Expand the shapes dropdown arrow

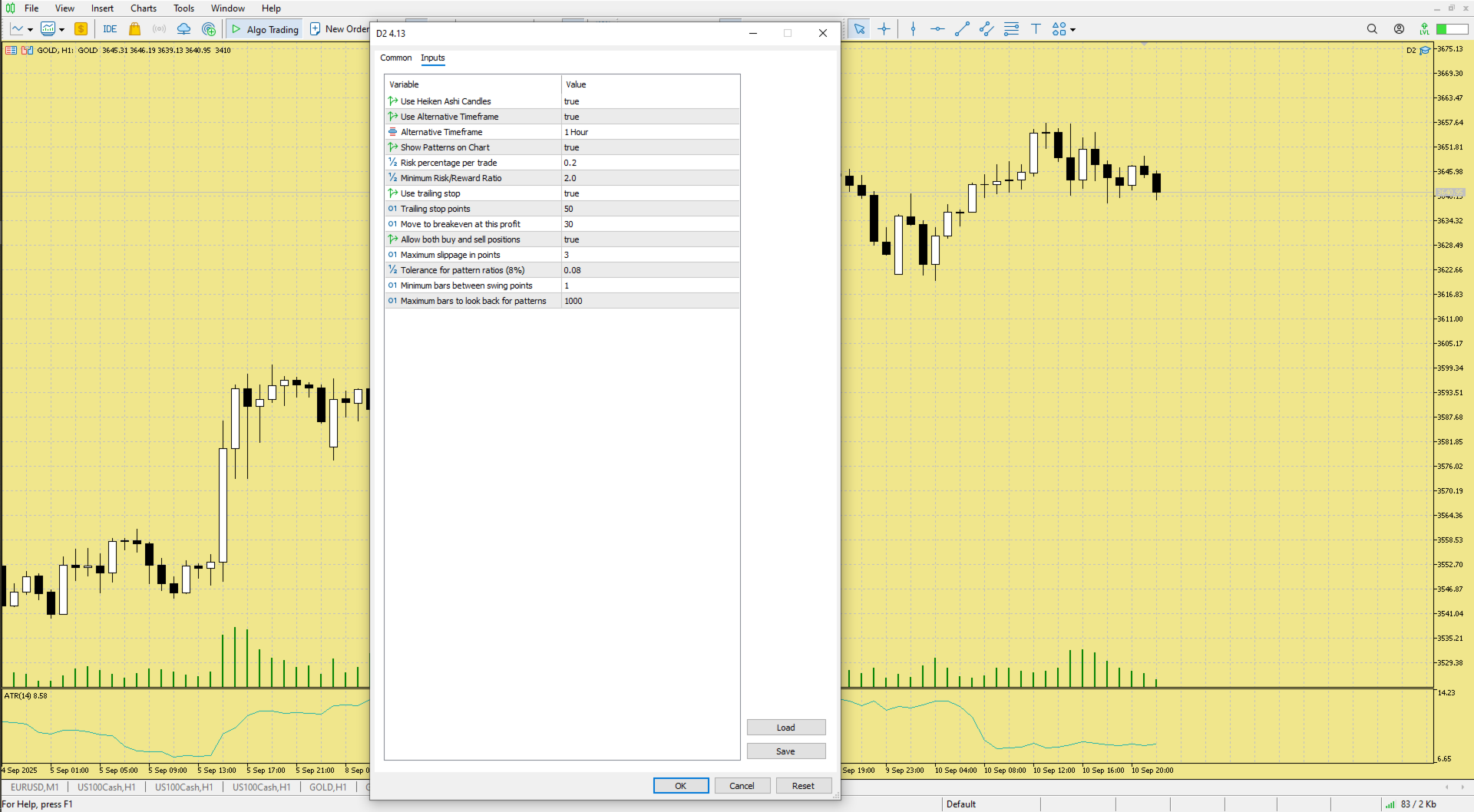[x=1073, y=30]
